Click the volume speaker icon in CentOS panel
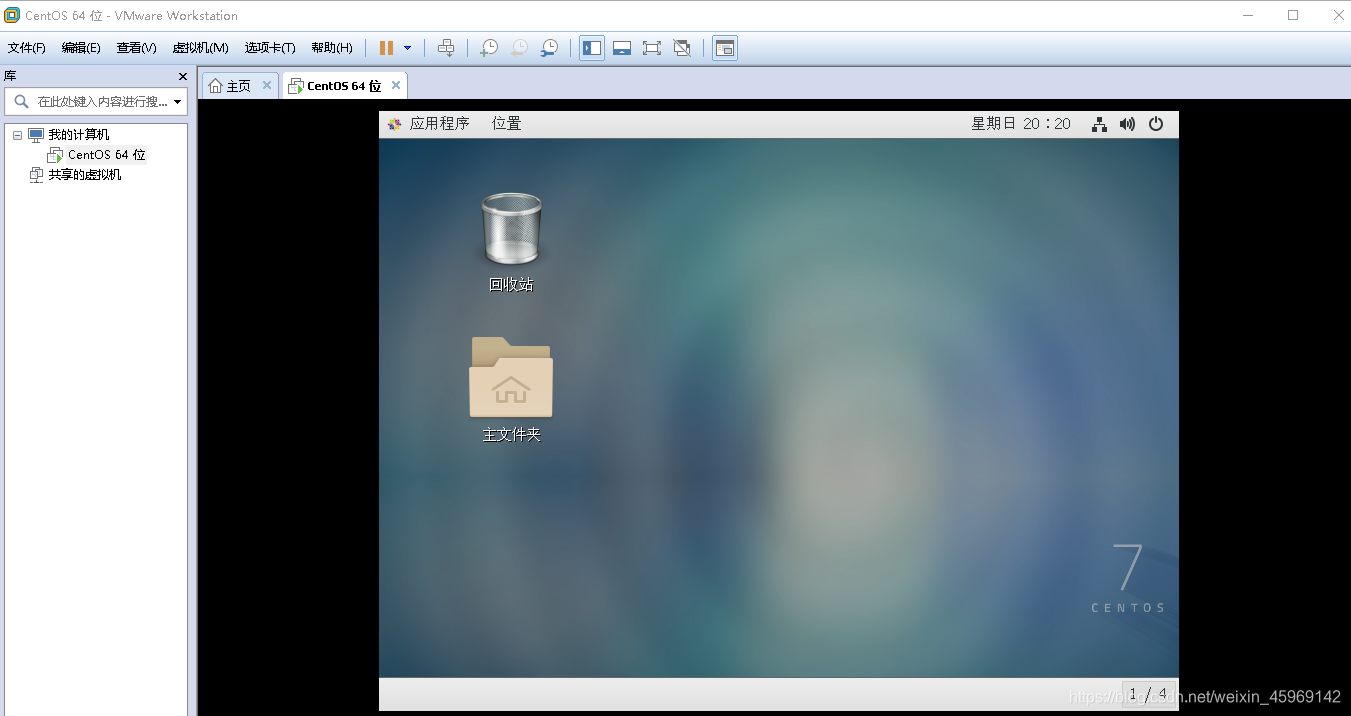Viewport: 1351px width, 716px height. tap(1127, 124)
